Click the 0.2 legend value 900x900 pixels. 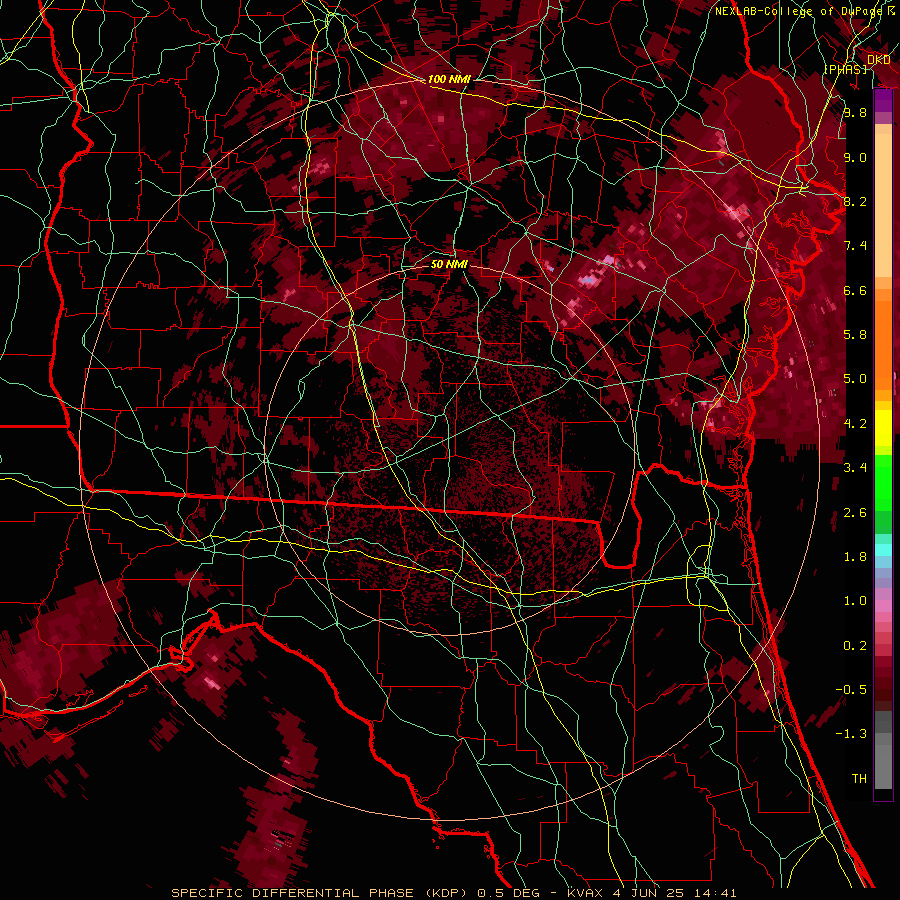855,646
